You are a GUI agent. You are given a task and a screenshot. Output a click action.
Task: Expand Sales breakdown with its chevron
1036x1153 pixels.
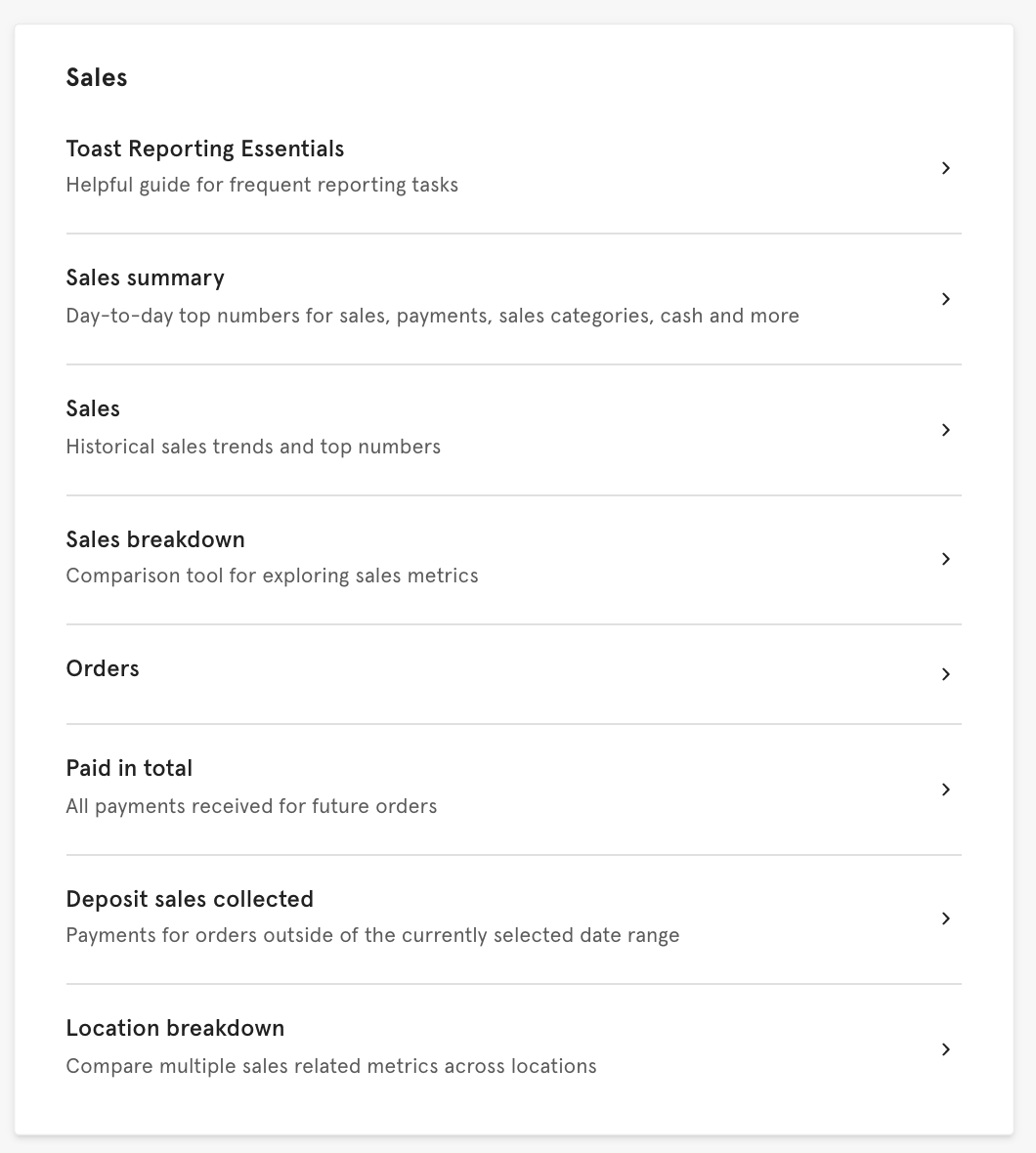(x=945, y=559)
